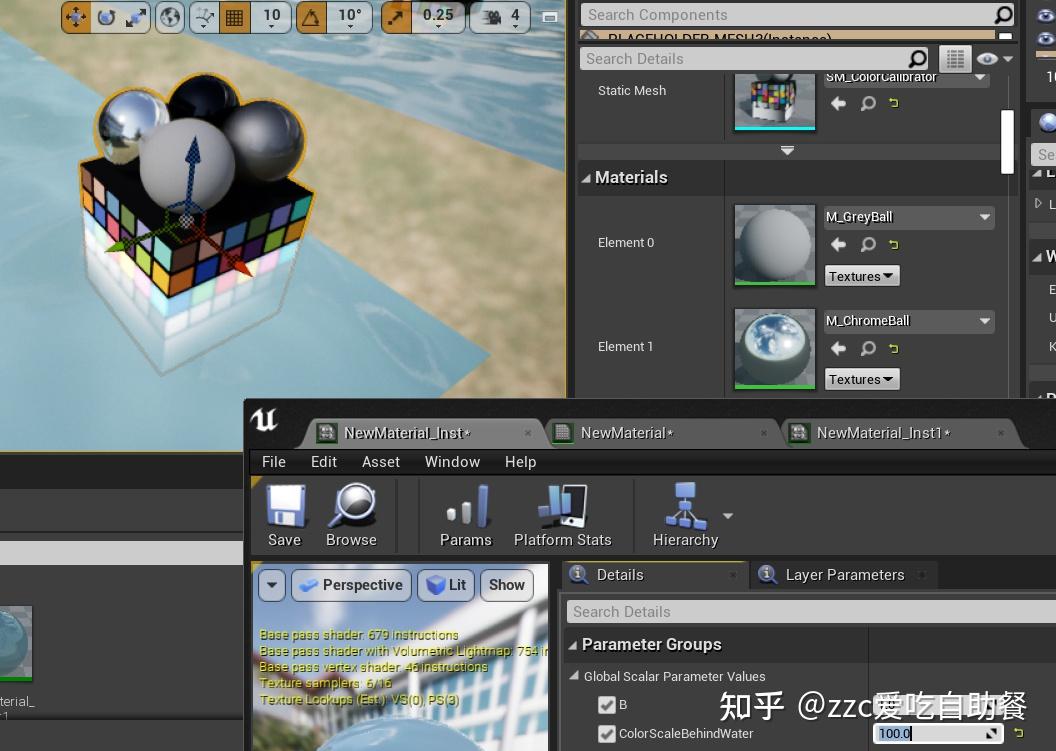
Task: Click the Hierarchy toolbar button
Action: pos(685,516)
